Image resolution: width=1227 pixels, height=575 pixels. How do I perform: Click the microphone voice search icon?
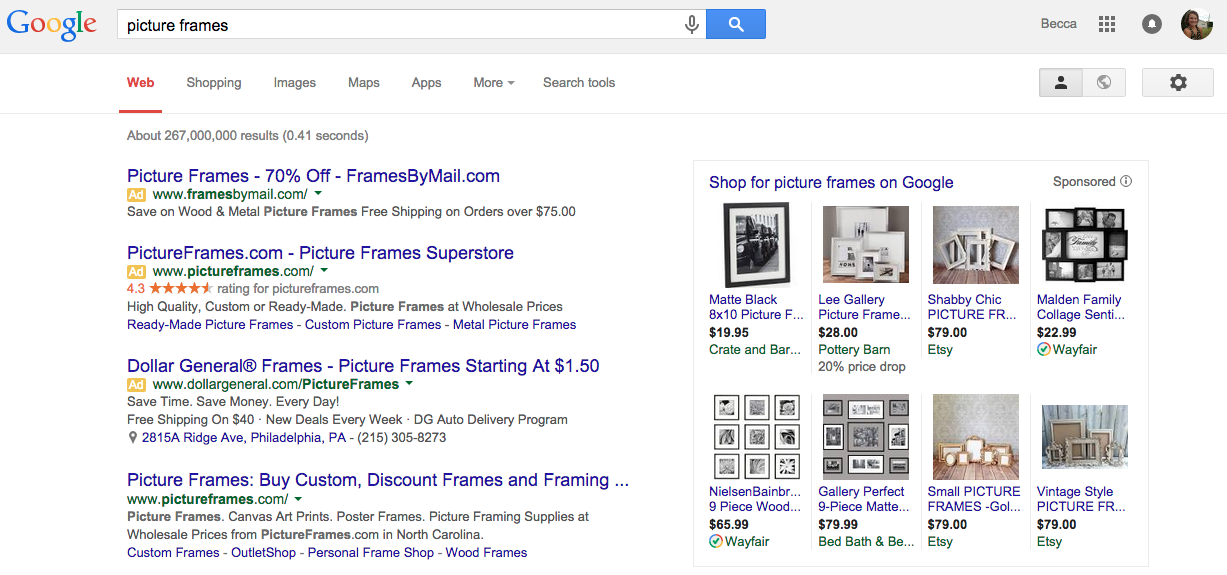tap(691, 25)
